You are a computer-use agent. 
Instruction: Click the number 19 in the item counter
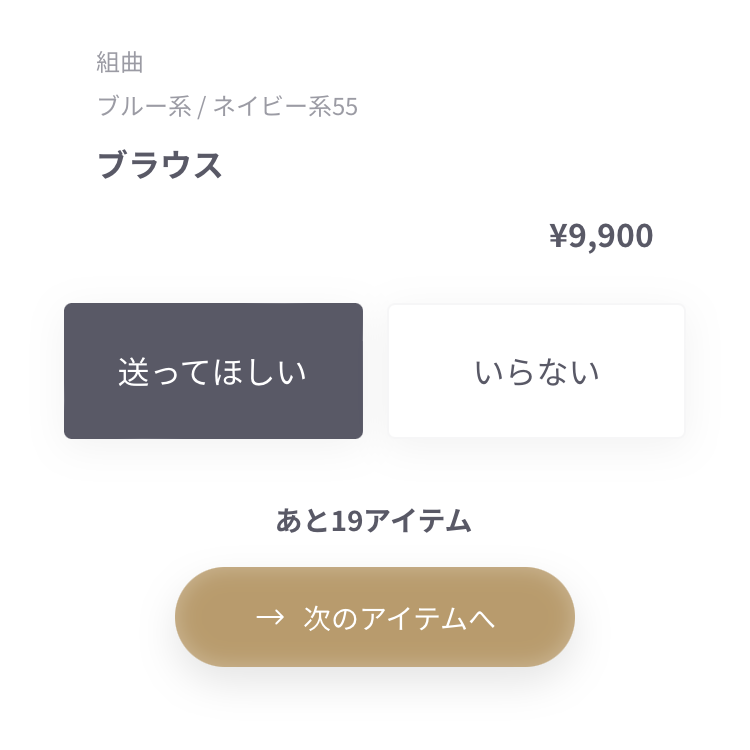click(347, 520)
